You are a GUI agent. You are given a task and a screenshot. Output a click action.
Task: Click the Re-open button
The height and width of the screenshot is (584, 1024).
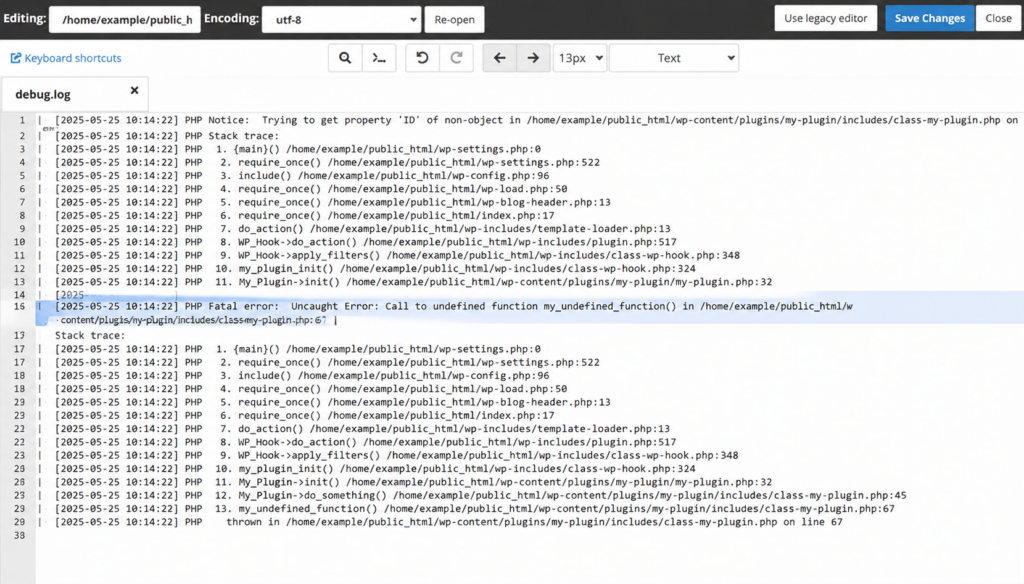click(455, 20)
